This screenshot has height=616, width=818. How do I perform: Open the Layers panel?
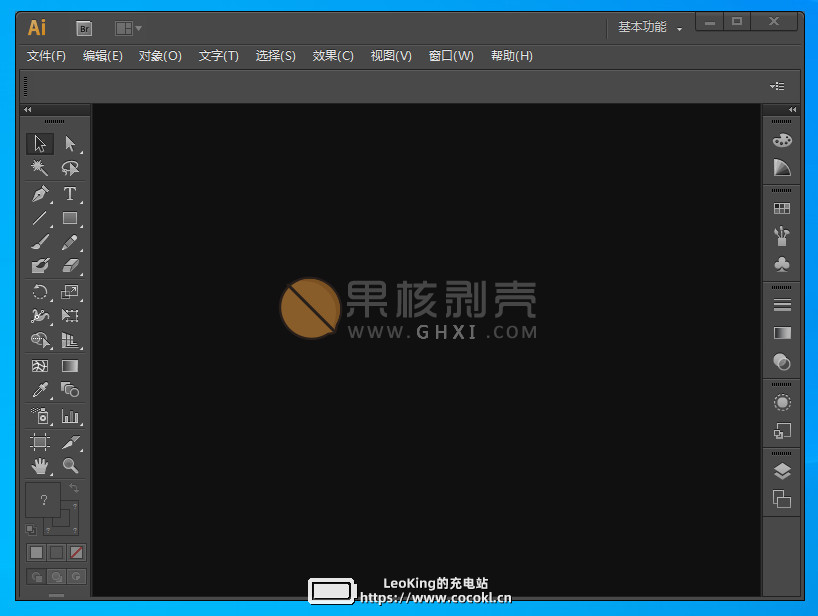pyautogui.click(x=781, y=472)
